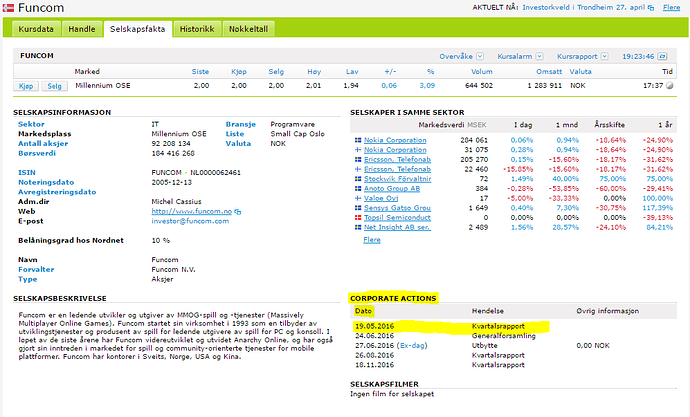Expand the Overvåke dropdown
The image size is (690, 417).
pos(480,56)
